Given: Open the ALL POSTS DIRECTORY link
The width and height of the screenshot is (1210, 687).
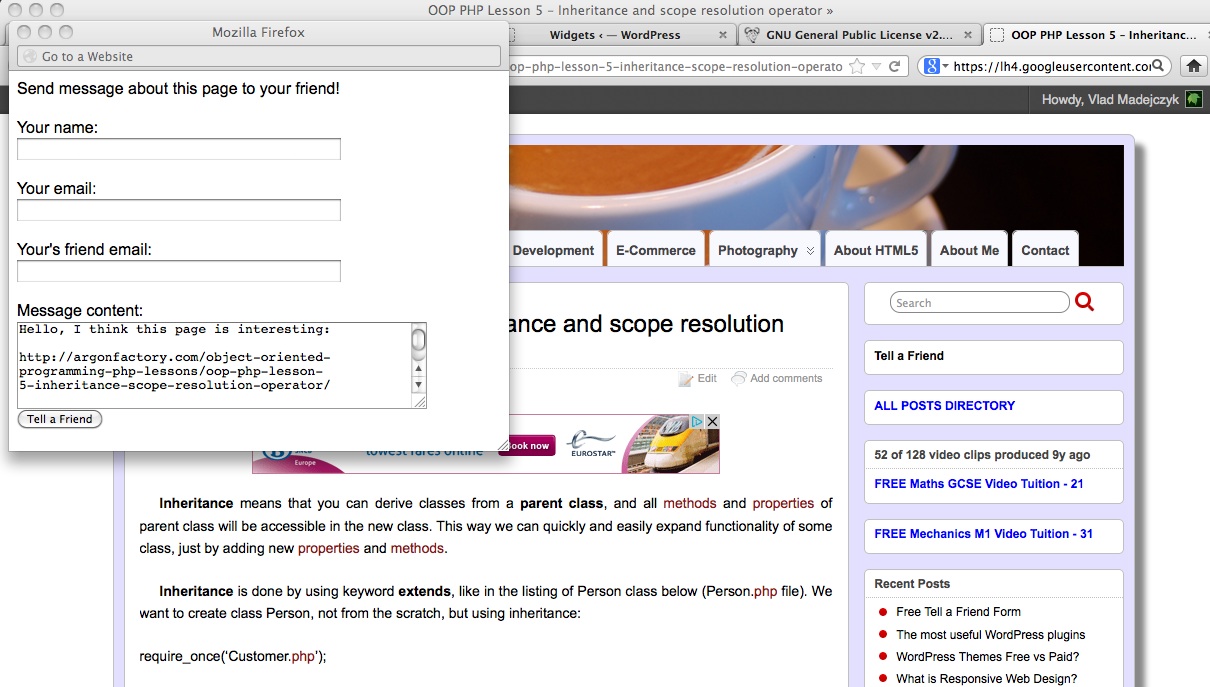Looking at the screenshot, I should [x=944, y=406].
